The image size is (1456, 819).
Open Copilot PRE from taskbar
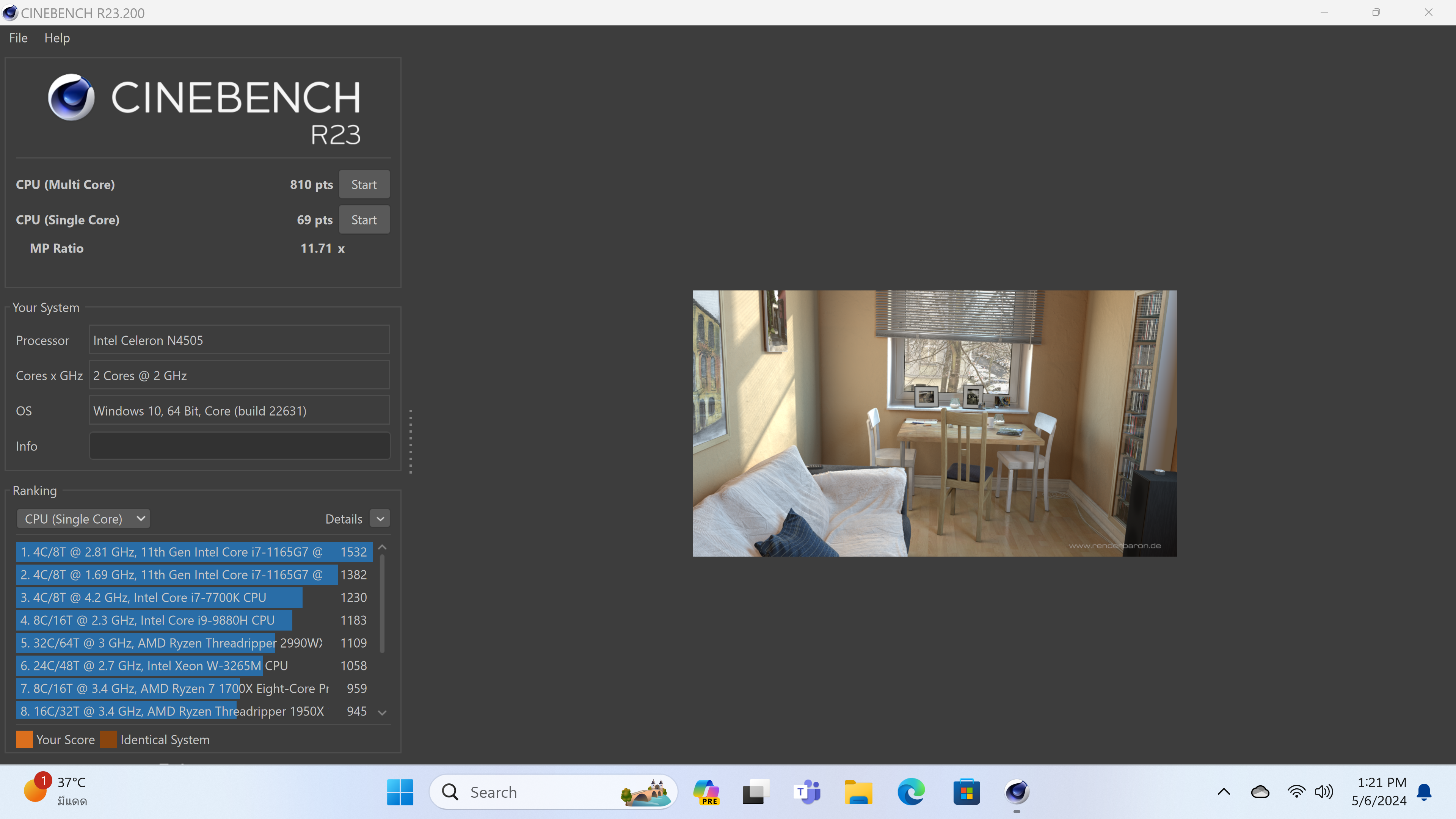point(706,792)
